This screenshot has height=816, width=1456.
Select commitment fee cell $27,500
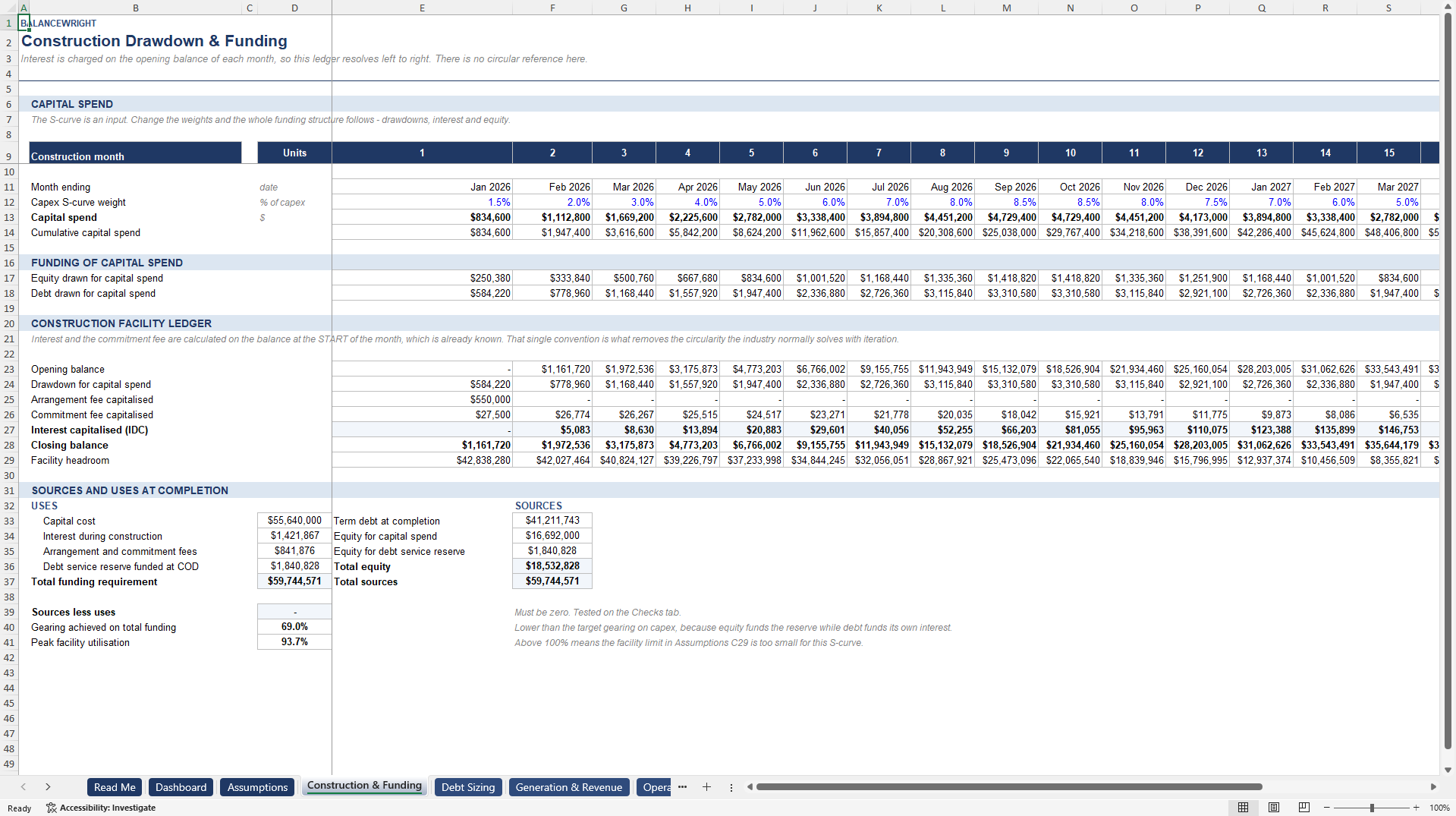coord(422,414)
